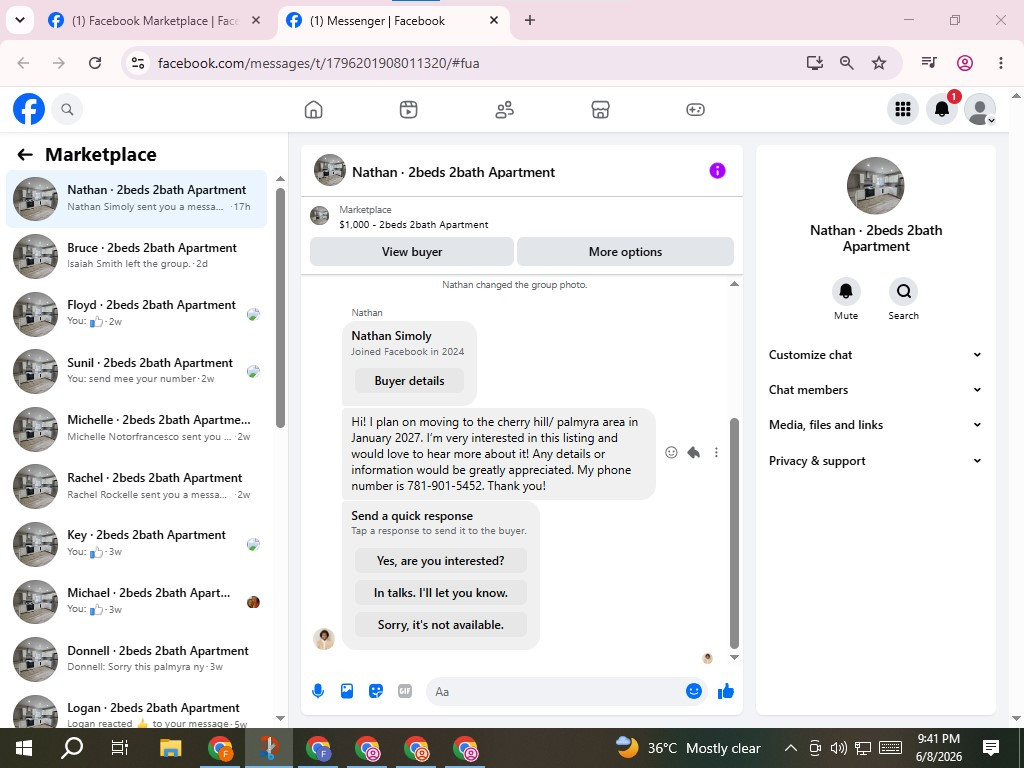1024x768 pixels.
Task: Open Floyd 2beds 2bath Apartment chat
Action: pos(136,313)
